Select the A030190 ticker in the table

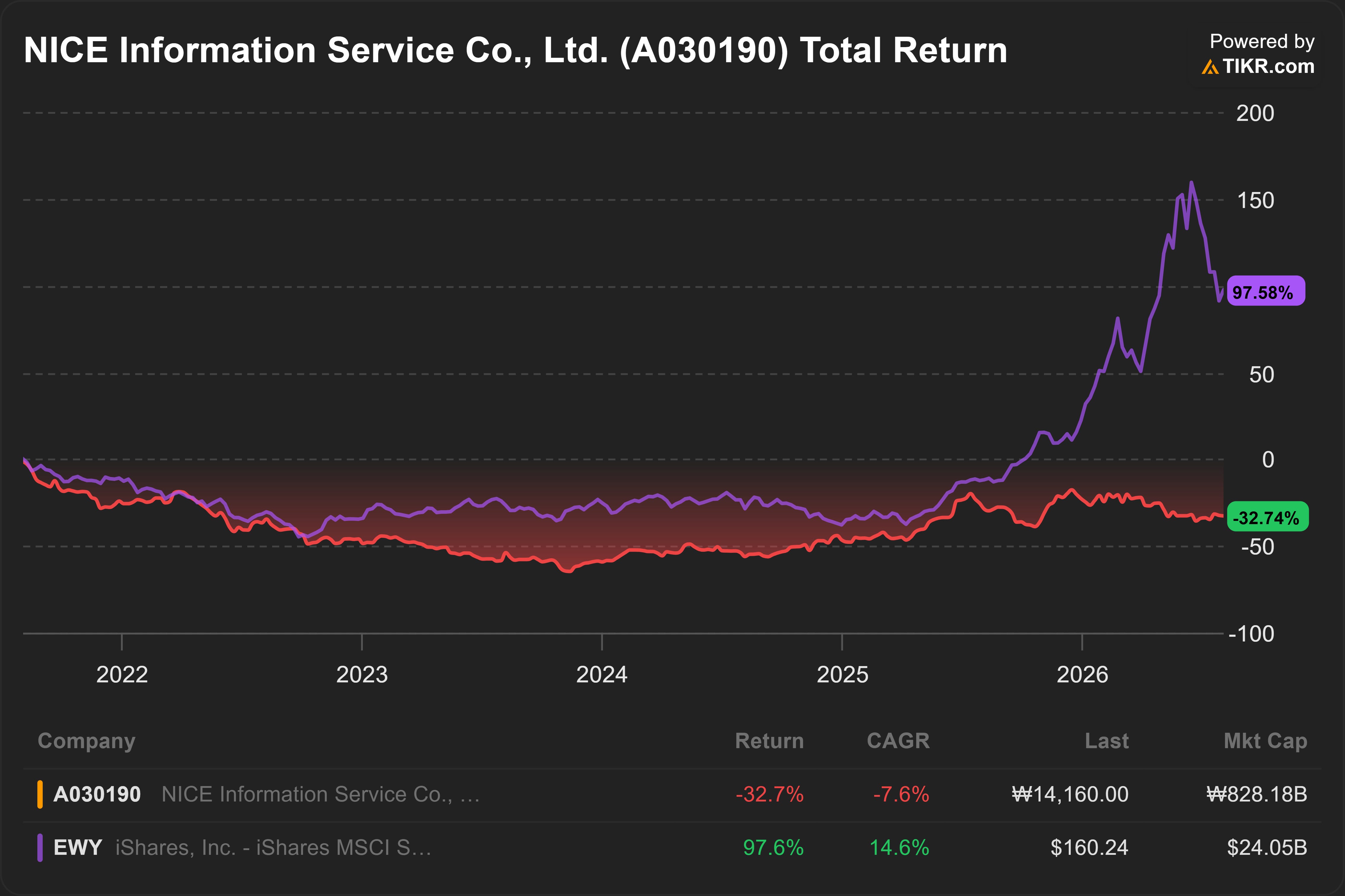pos(97,794)
